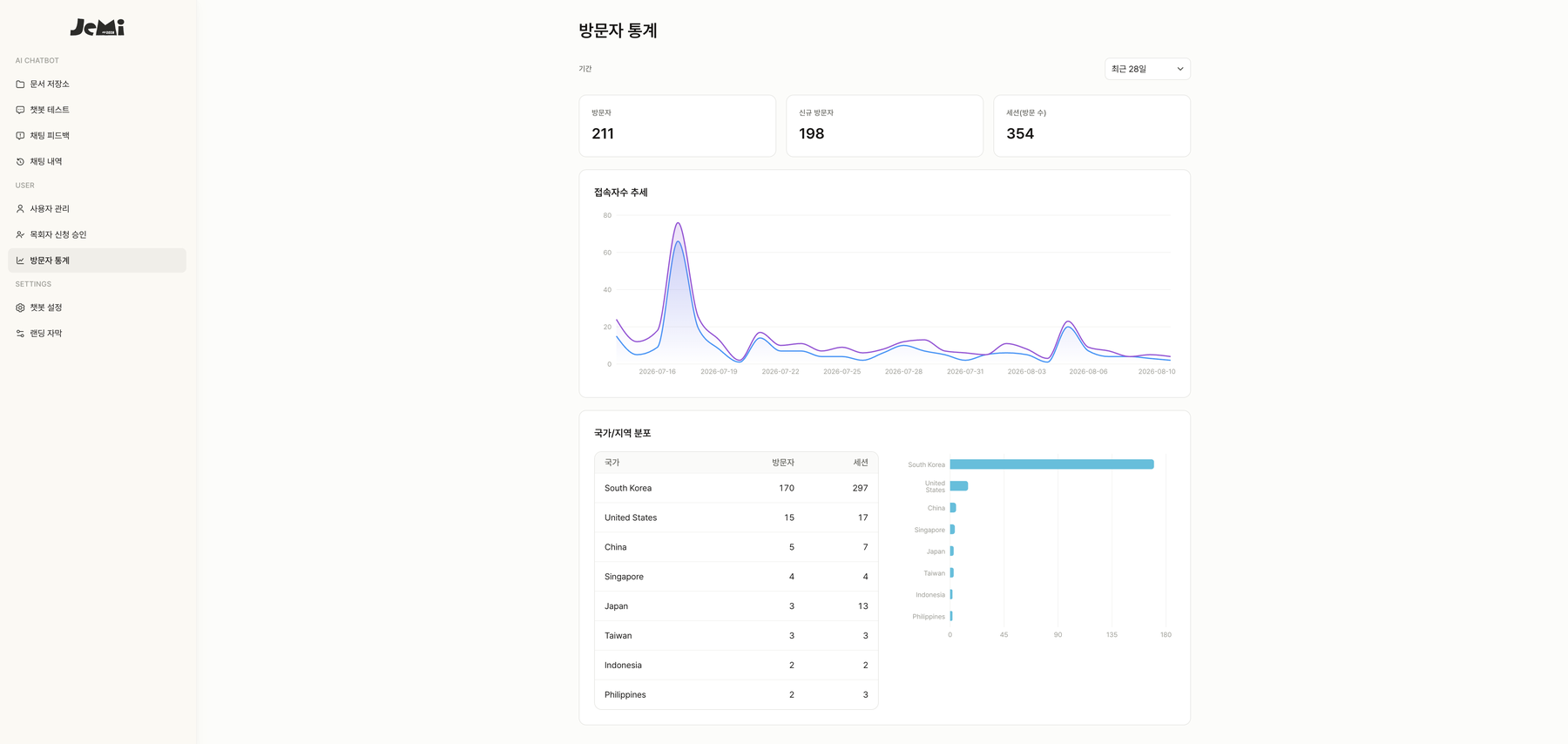
Task: Click the 국가/지역 분포 heading
Action: 622,433
